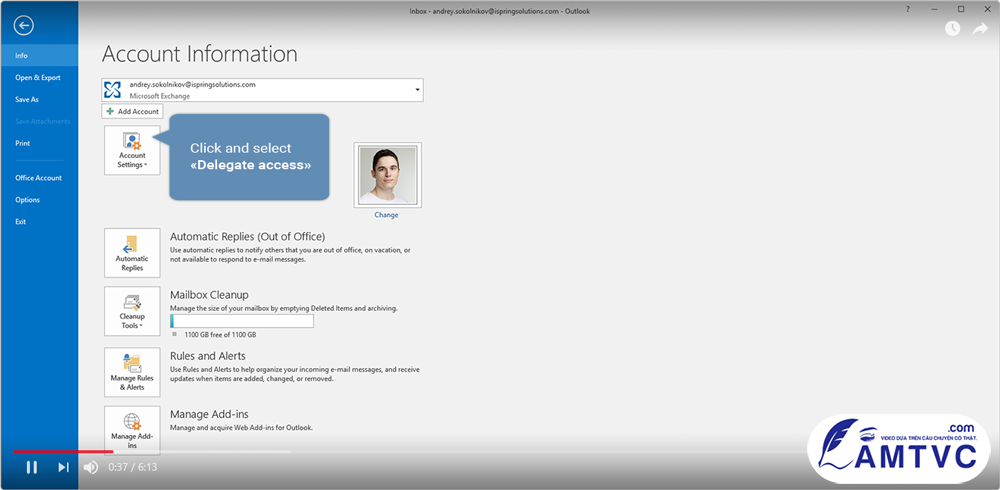Click the 1100 GB free text
Viewport: 1000px width, 490px height.
click(x=220, y=334)
